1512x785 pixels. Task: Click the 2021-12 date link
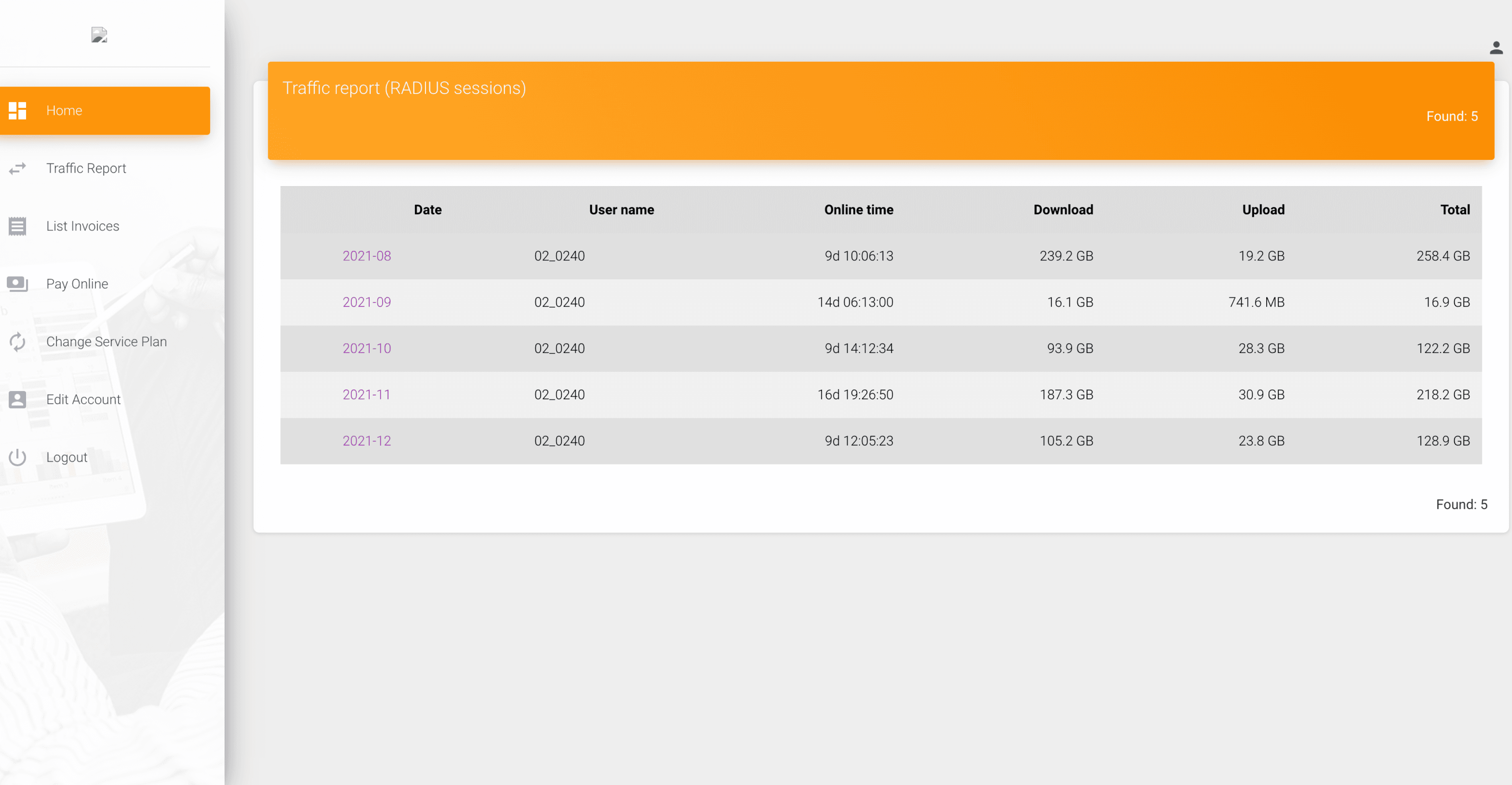(366, 441)
